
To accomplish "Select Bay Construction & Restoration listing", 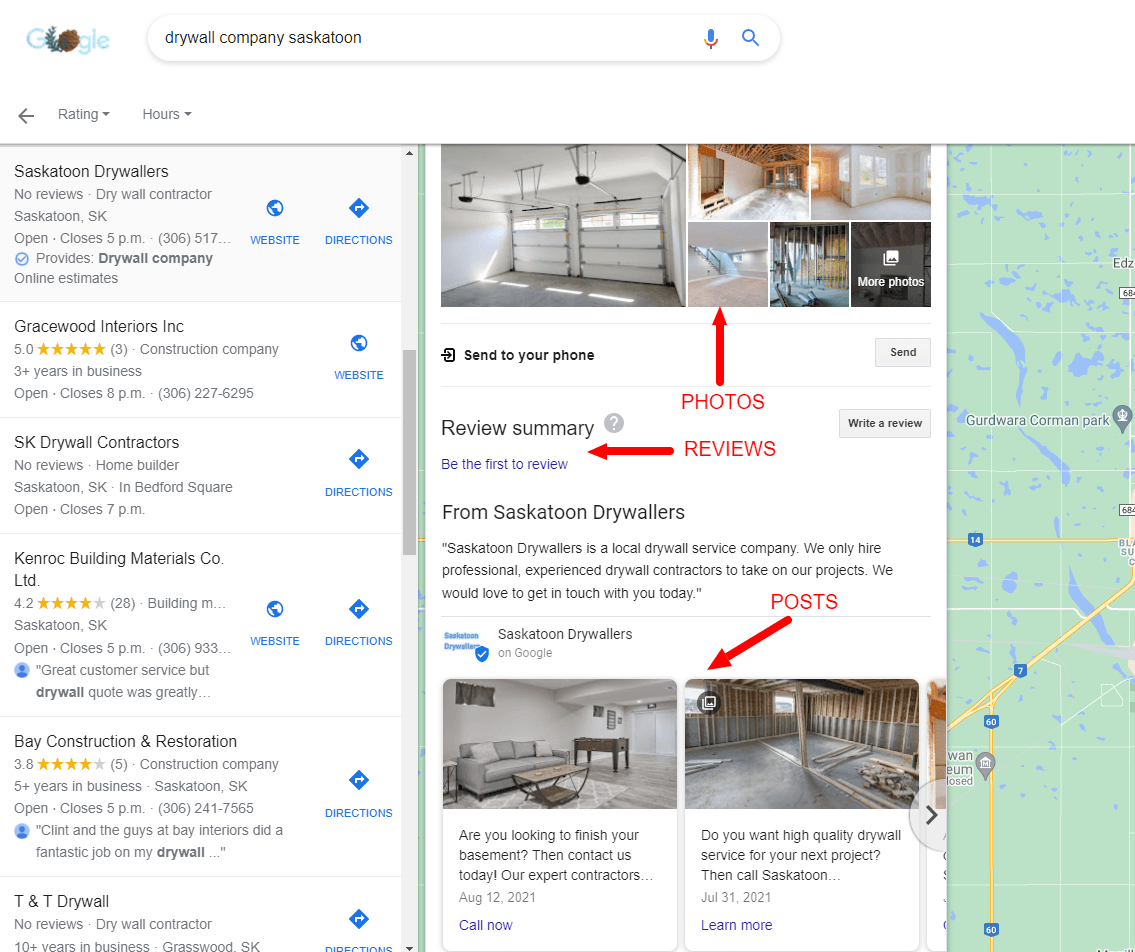I will pos(125,741).
